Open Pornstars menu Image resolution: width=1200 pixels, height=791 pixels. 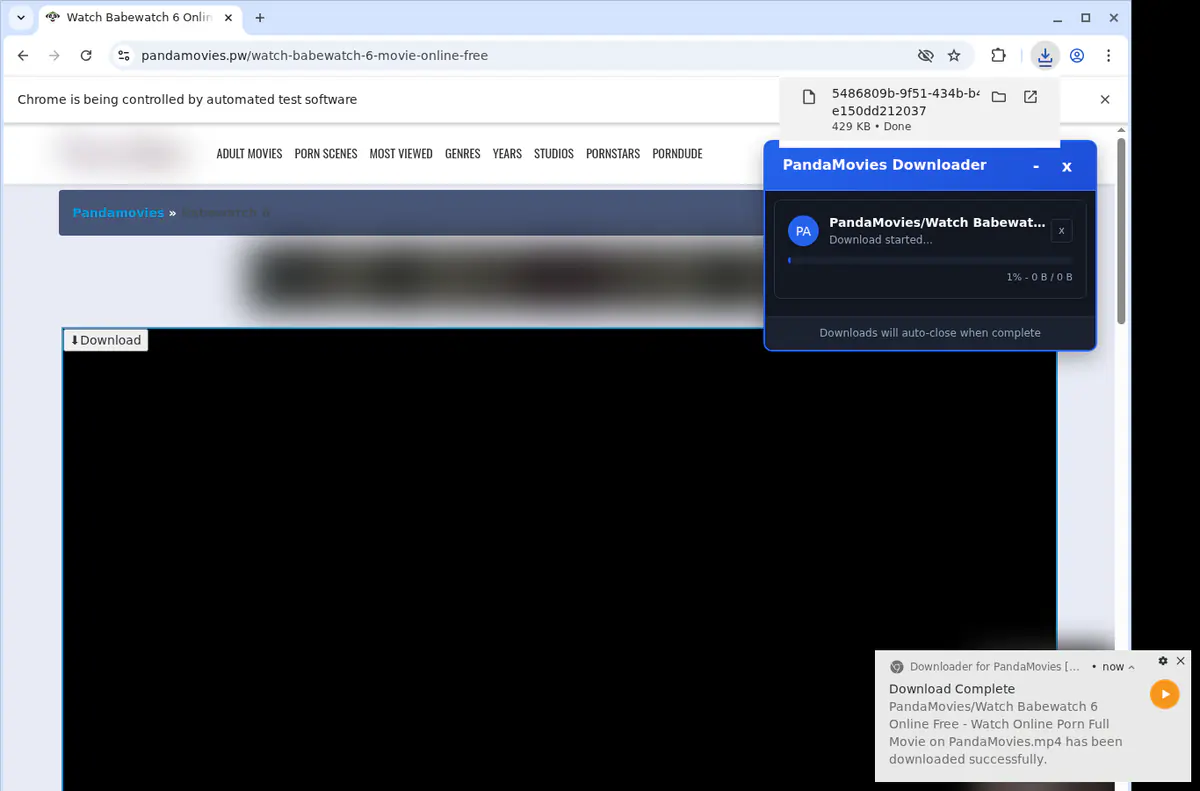pyautogui.click(x=613, y=154)
